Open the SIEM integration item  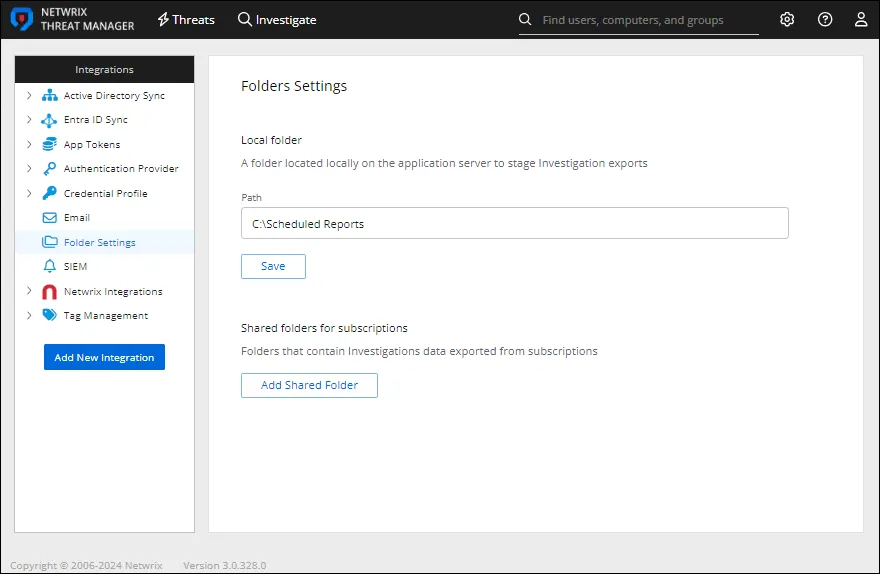(x=75, y=266)
